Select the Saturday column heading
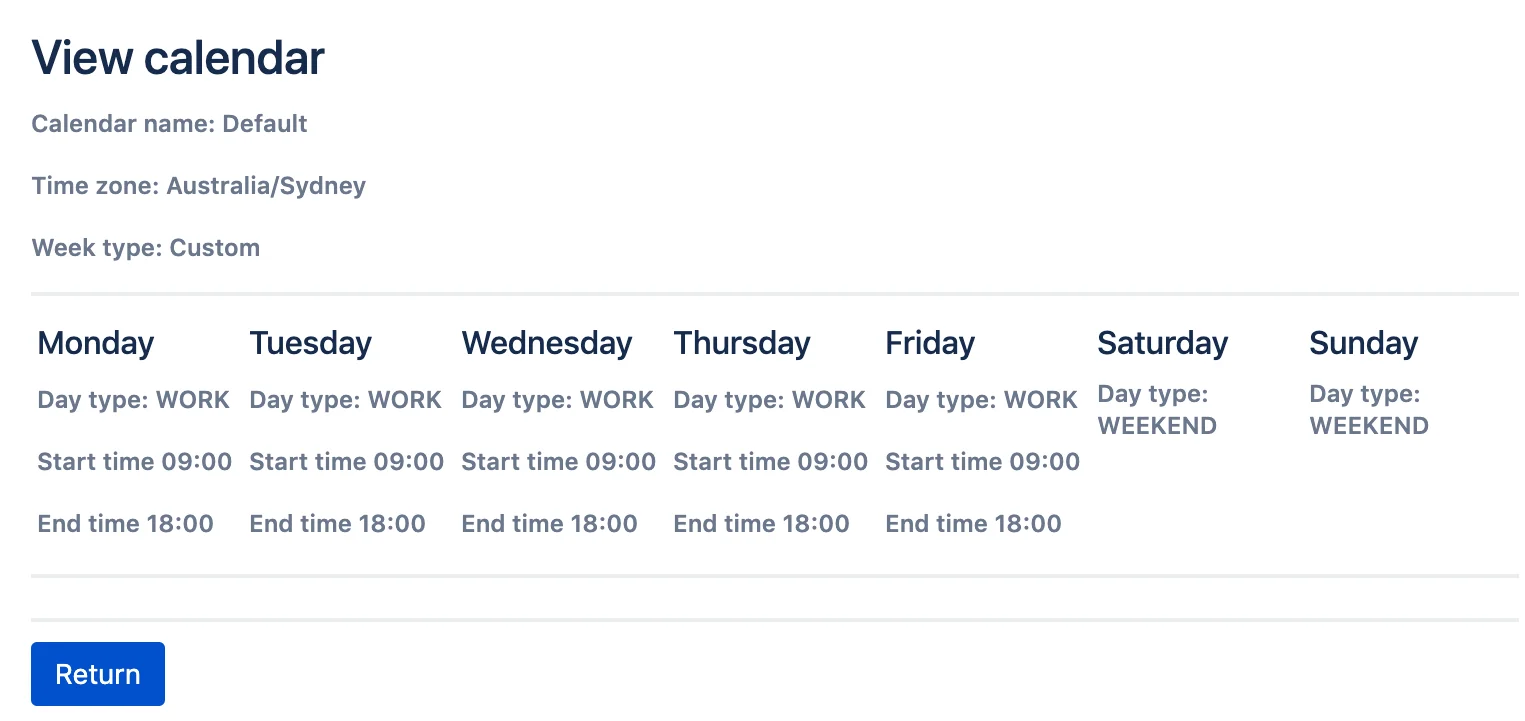 pyautogui.click(x=1163, y=343)
